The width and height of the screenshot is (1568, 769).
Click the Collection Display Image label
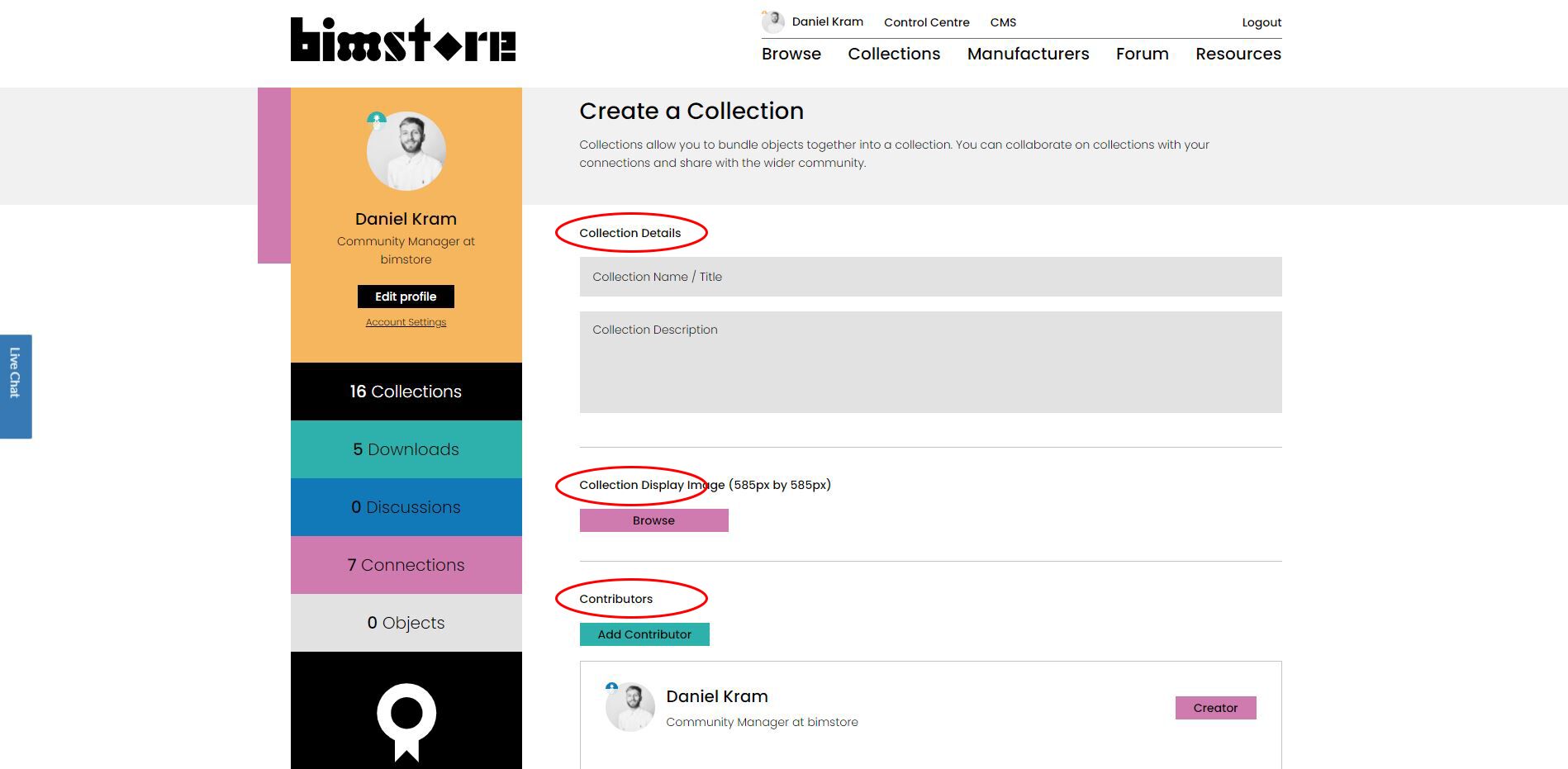point(705,485)
